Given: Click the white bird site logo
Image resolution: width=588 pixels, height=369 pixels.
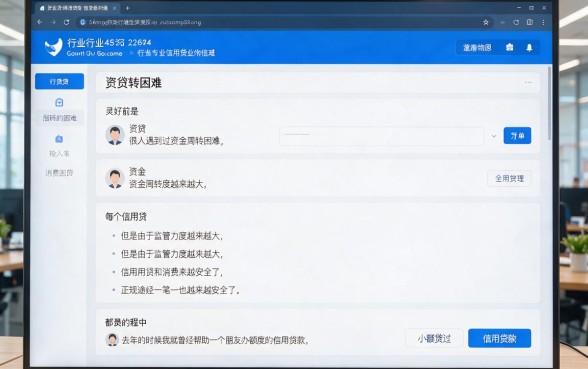Looking at the screenshot, I should coord(53,47).
